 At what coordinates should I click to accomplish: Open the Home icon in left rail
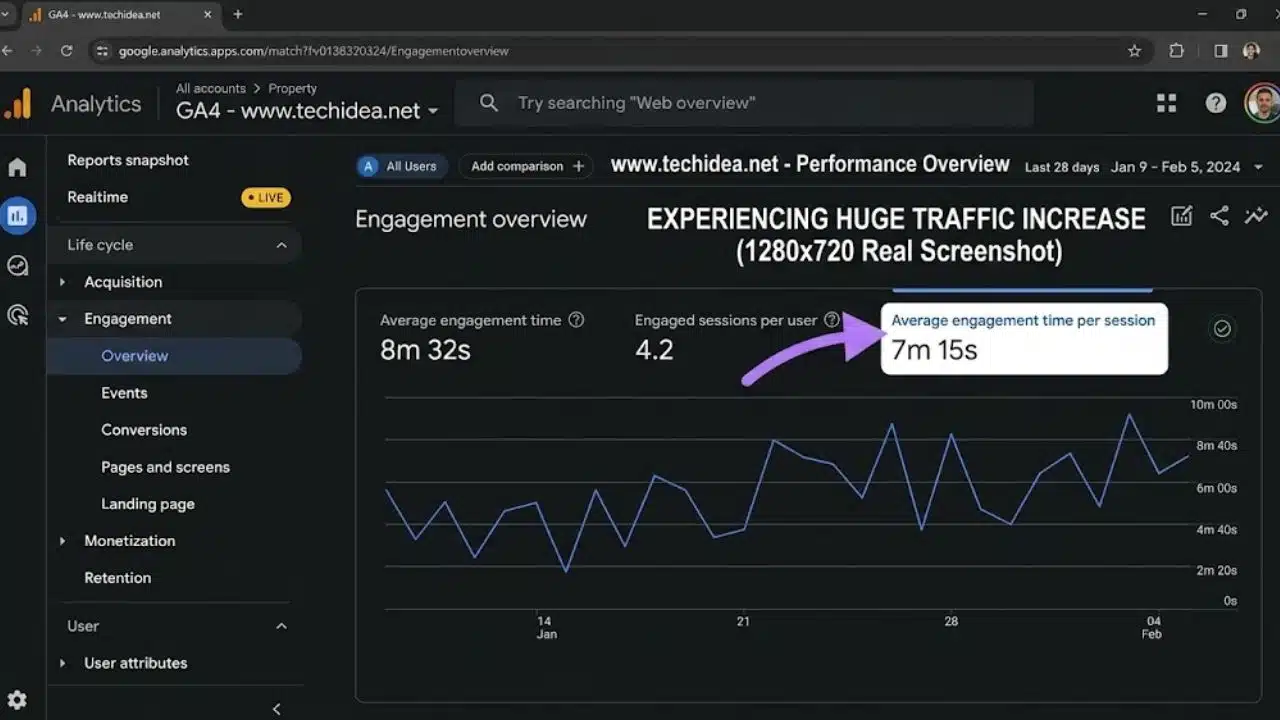point(17,167)
